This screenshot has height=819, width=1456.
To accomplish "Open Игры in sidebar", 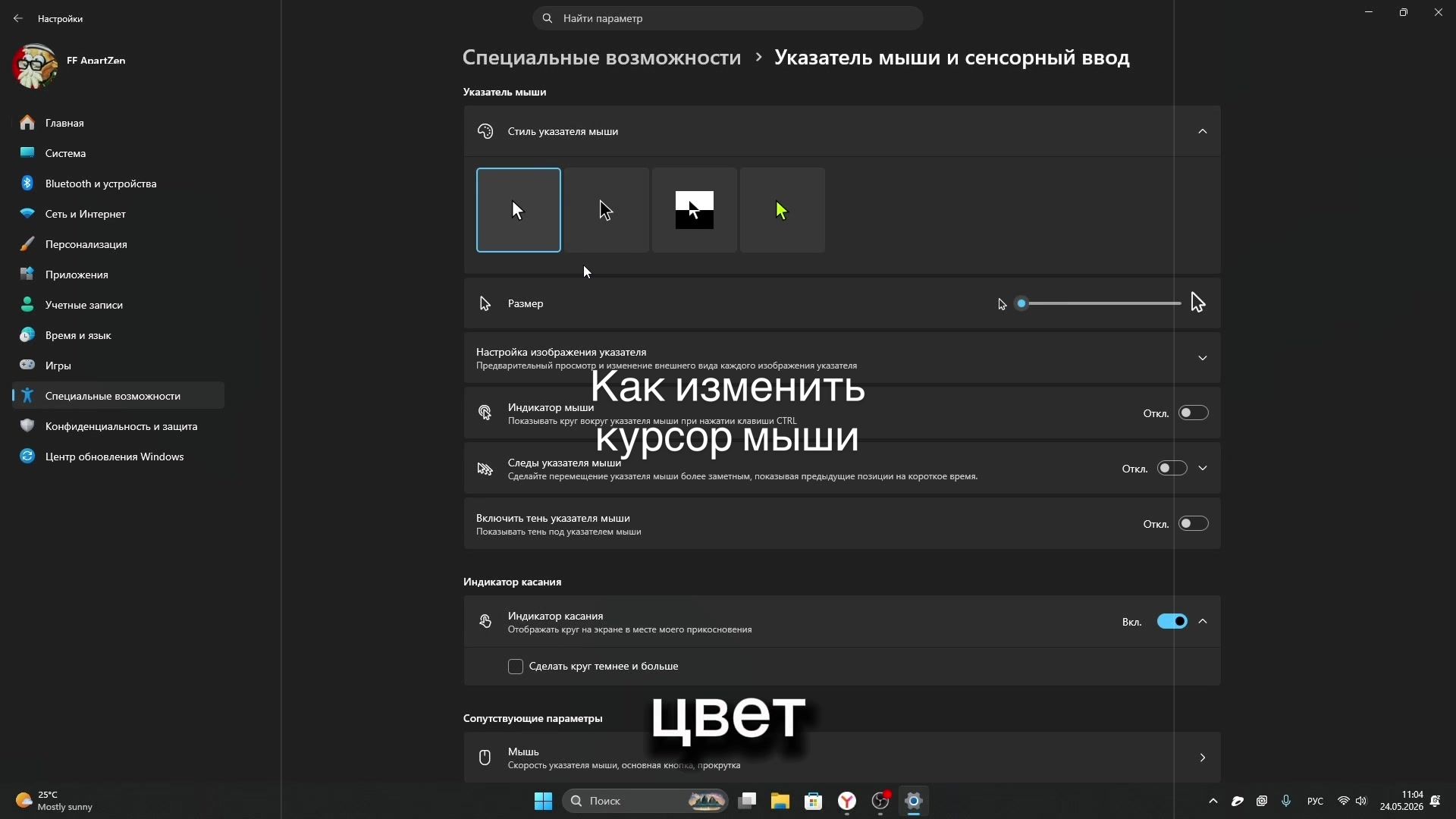I will (x=118, y=366).
